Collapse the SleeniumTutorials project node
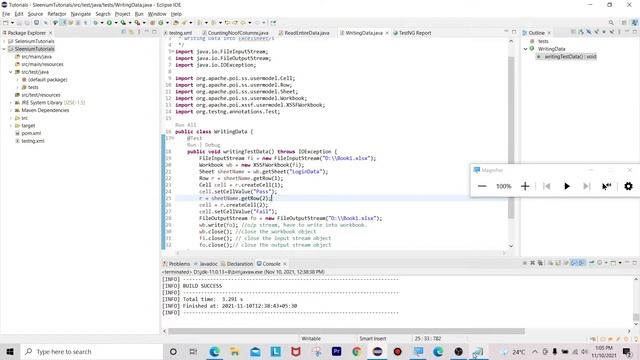 tap(4, 49)
